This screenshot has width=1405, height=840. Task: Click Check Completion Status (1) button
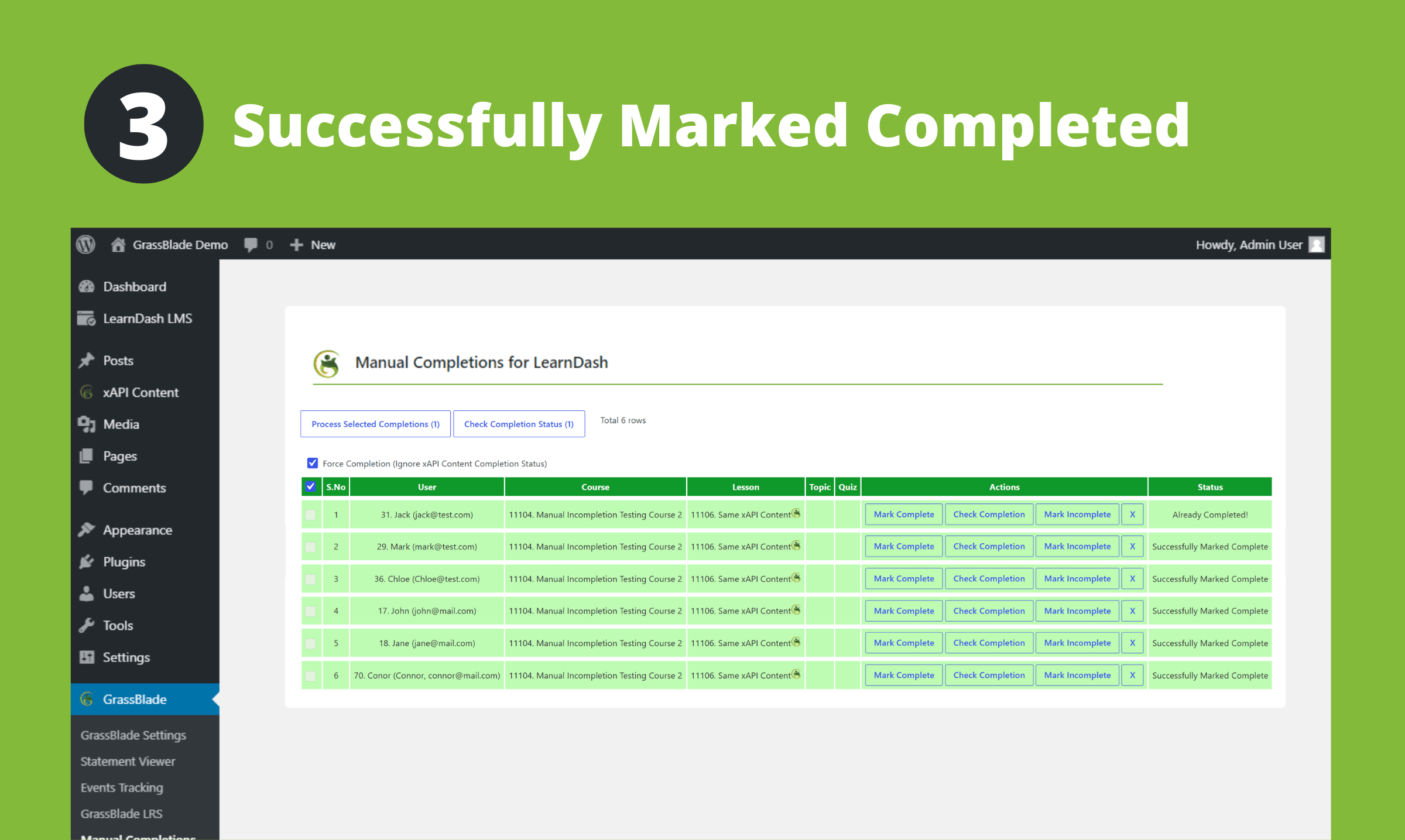(x=519, y=424)
